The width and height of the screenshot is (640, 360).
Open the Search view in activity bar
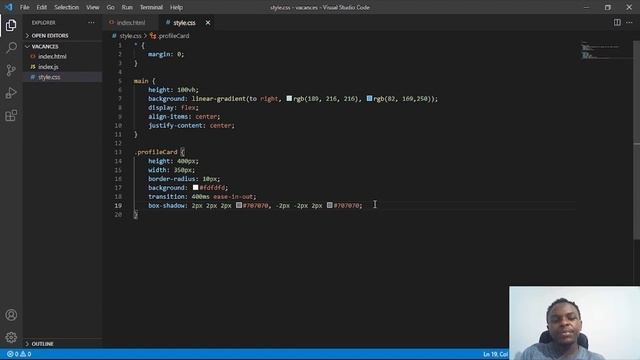point(11,47)
